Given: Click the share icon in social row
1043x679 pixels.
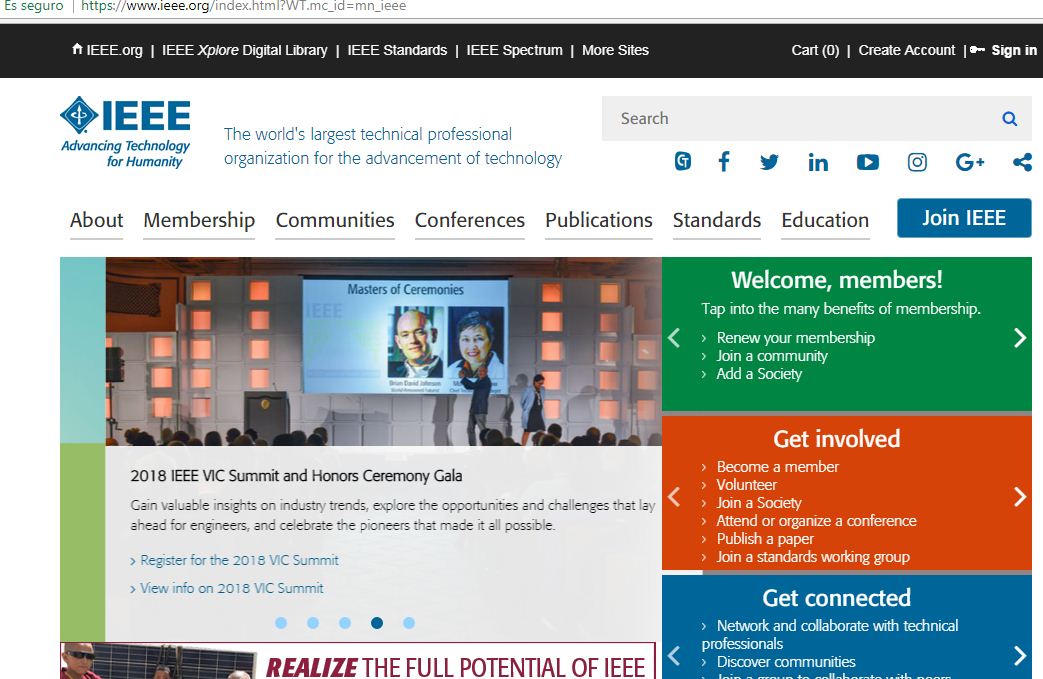Looking at the screenshot, I should 1022,162.
